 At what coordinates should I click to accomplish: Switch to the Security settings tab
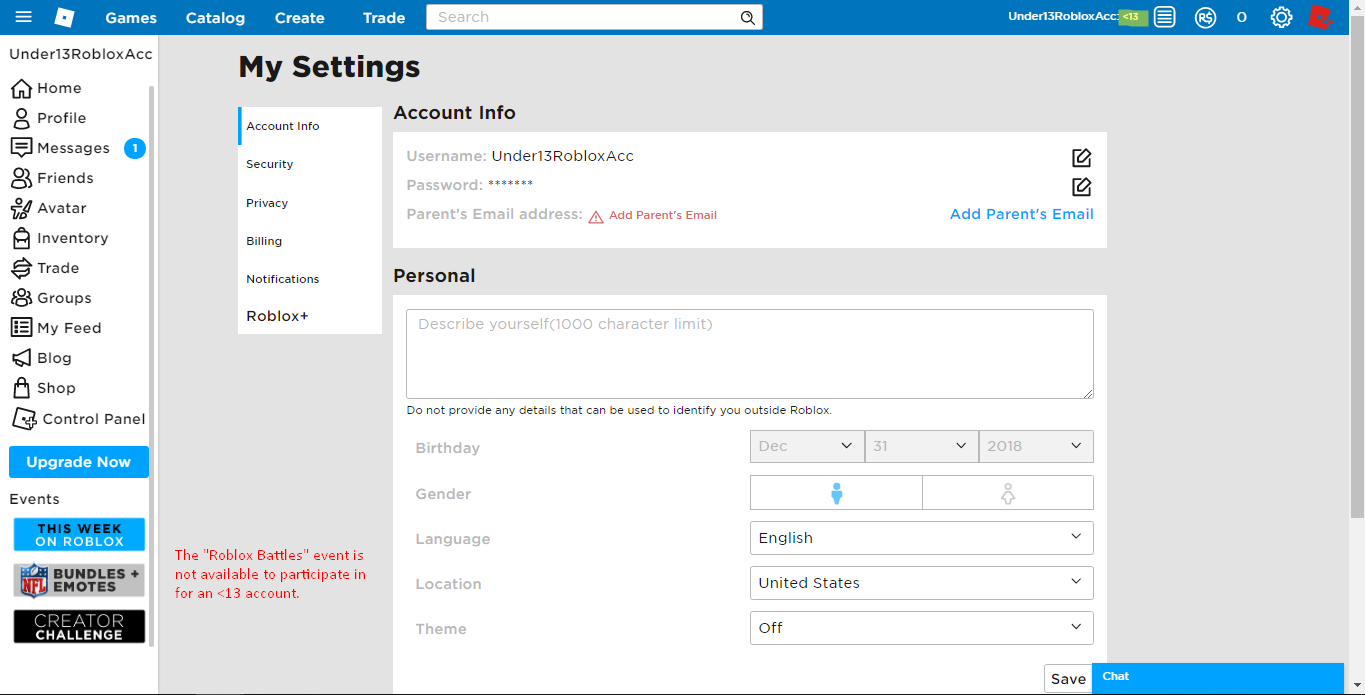pos(270,164)
